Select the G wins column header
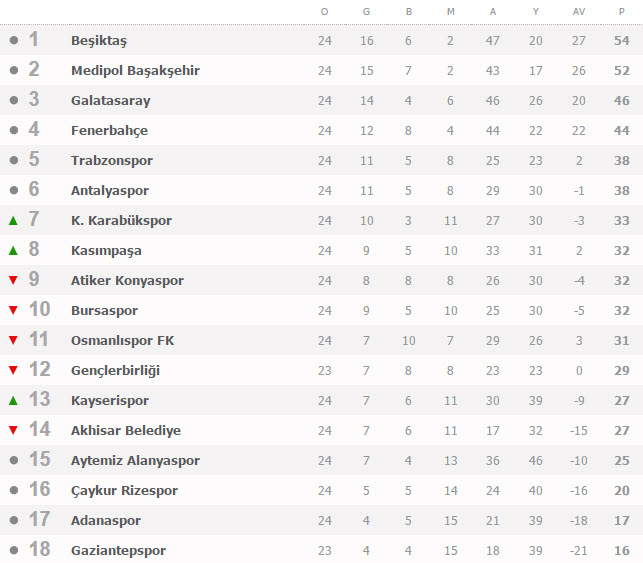Viewport: 643px width, 563px height. [366, 12]
